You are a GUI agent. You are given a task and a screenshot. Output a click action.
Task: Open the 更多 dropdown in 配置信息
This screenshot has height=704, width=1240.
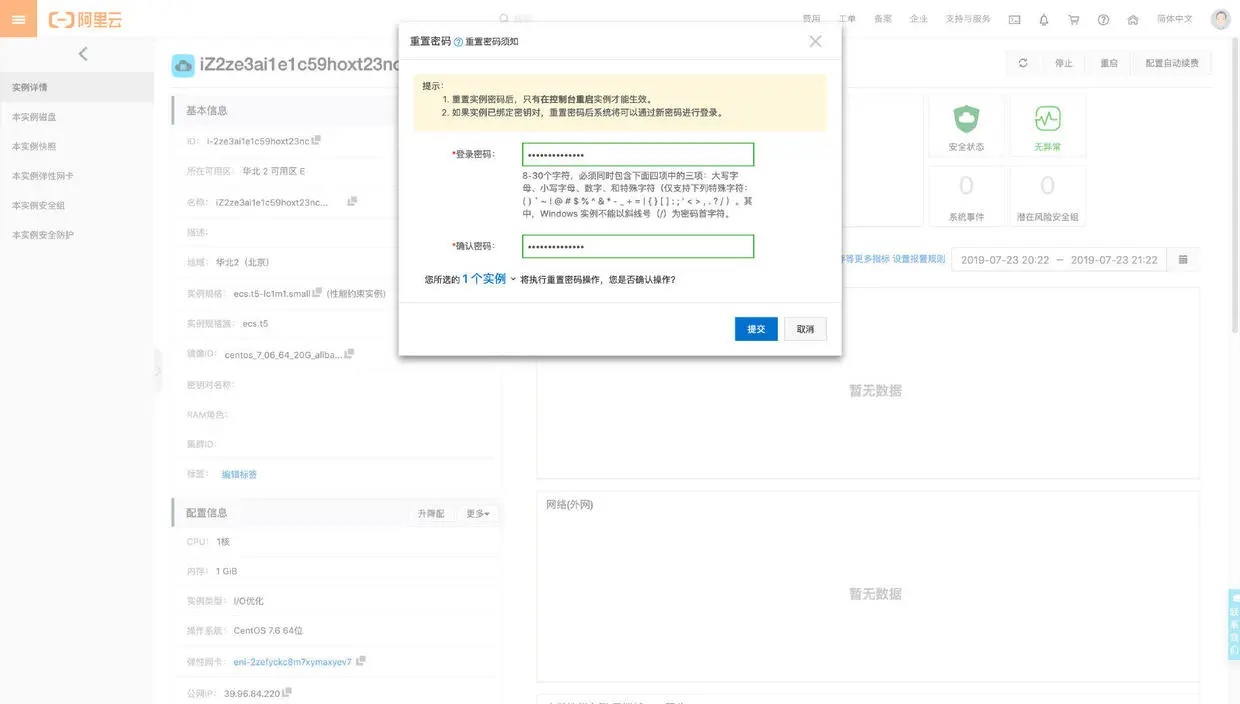[x=478, y=513]
